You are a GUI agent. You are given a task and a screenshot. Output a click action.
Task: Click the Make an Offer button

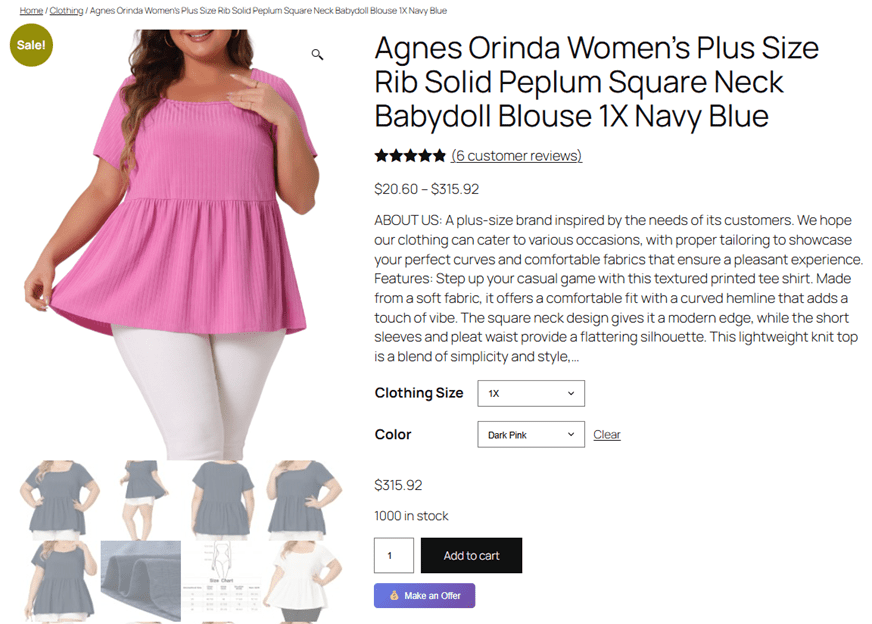424,596
